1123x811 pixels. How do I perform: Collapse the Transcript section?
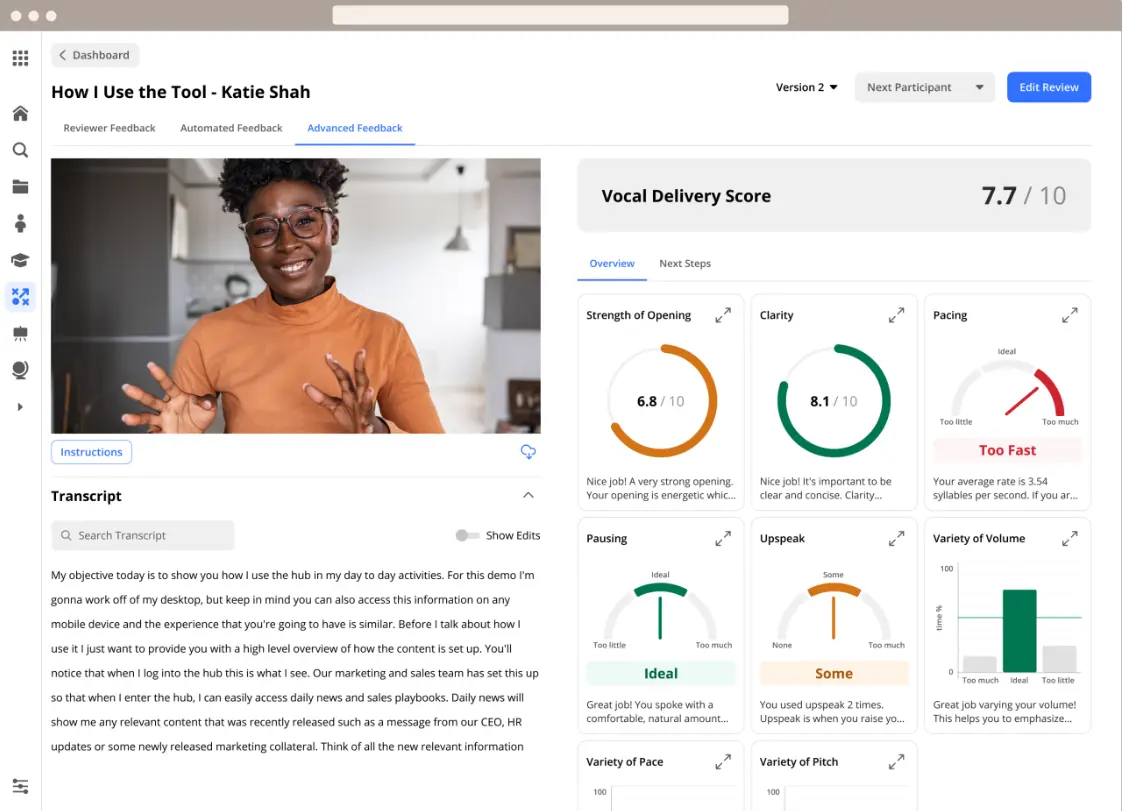coord(528,495)
